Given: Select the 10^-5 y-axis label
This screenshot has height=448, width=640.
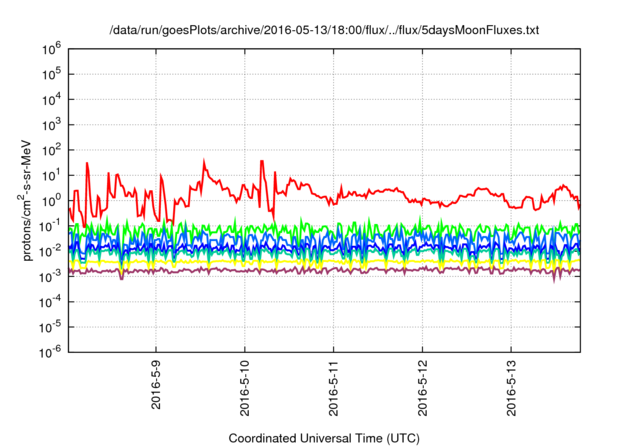Looking at the screenshot, I should [x=50, y=328].
